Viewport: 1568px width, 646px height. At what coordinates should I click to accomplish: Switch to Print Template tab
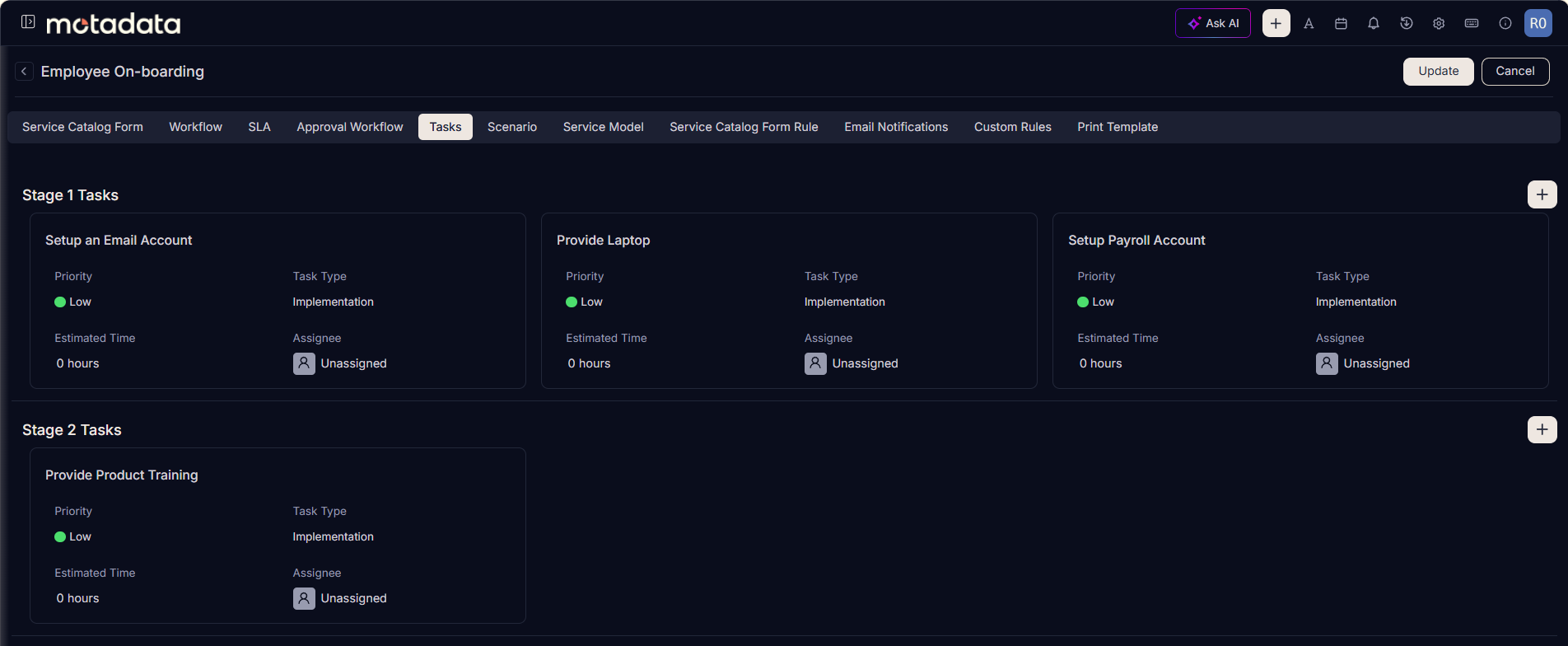tap(1118, 127)
